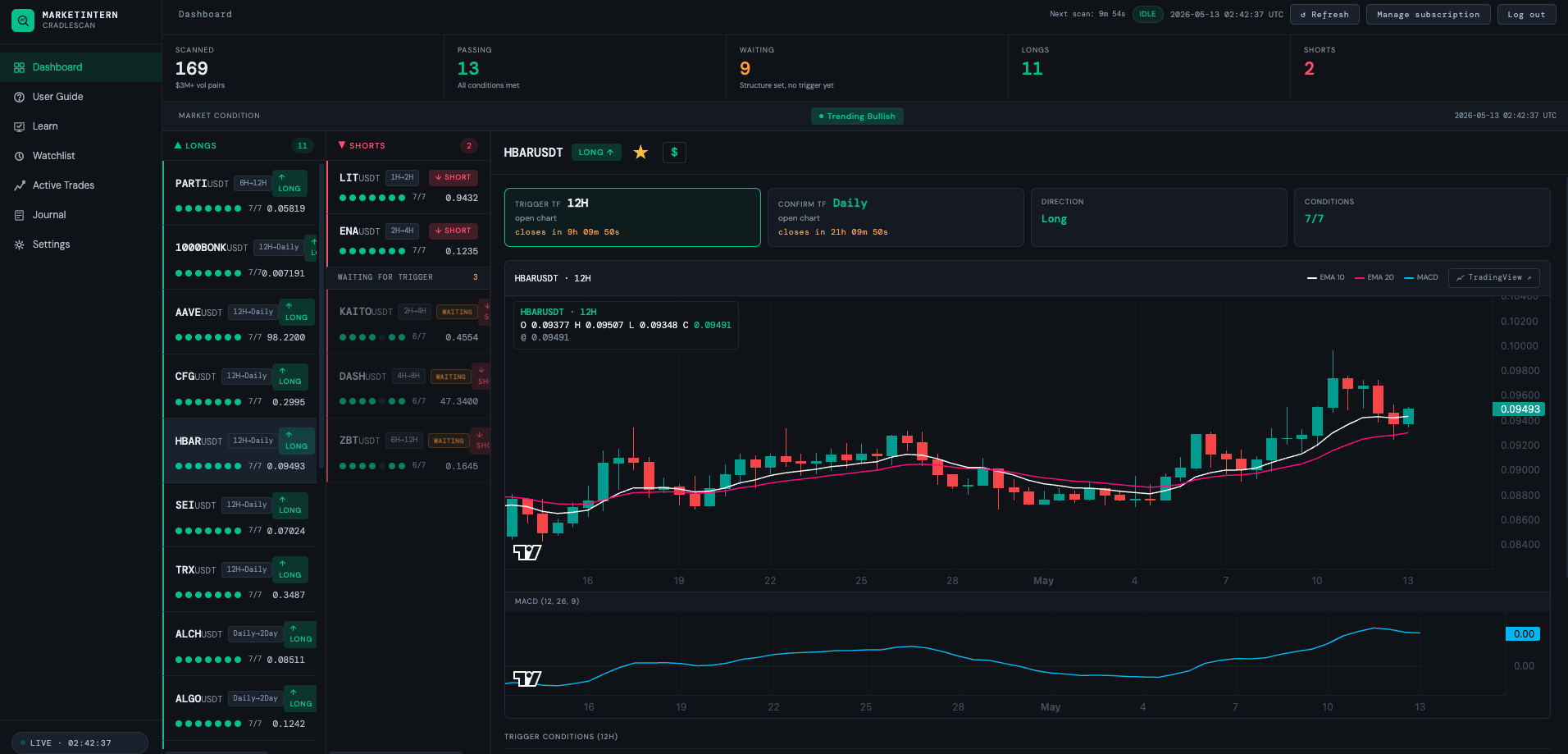This screenshot has height=754, width=1568.
Task: Click the EMA 10 legend item
Action: (1326, 277)
